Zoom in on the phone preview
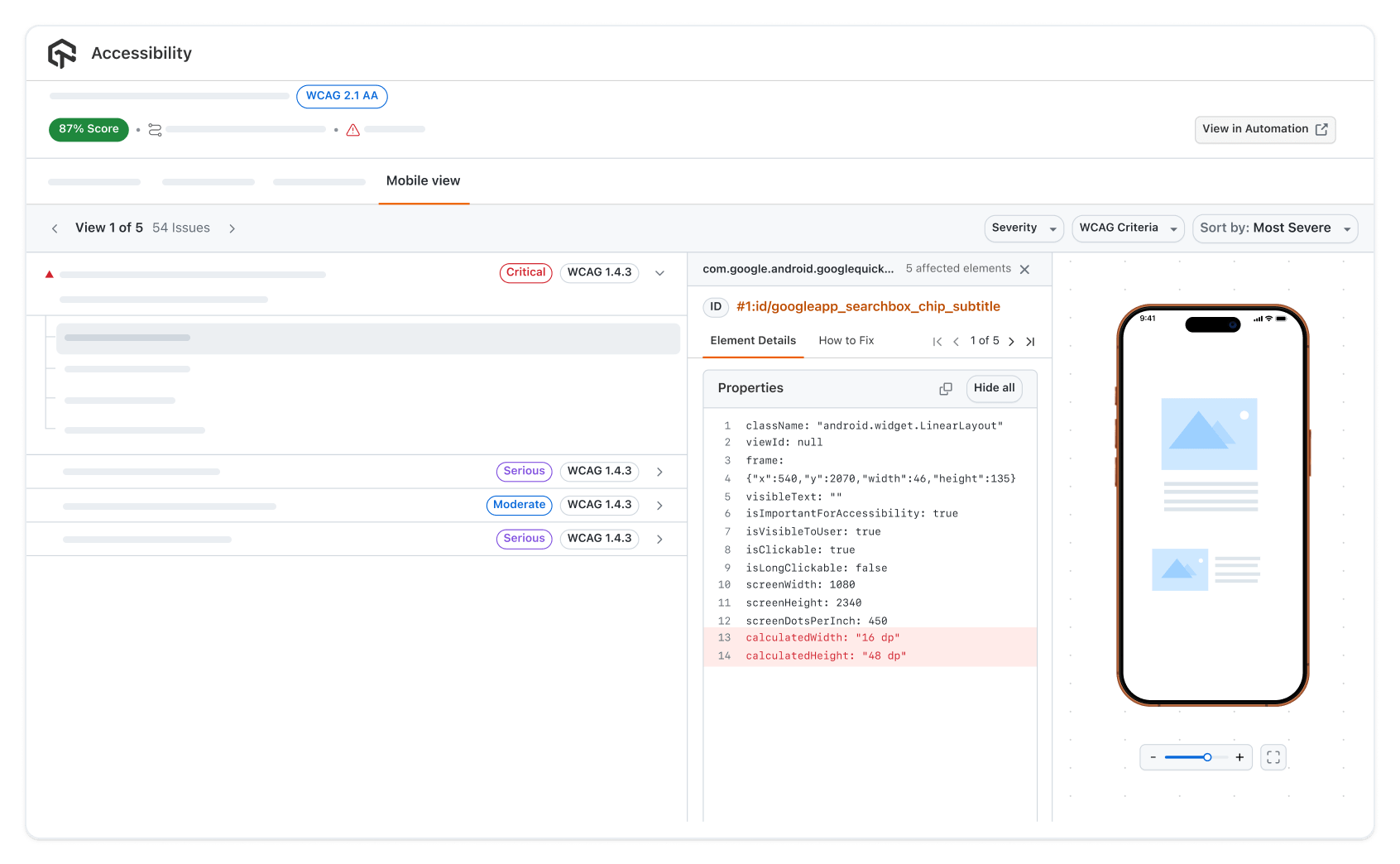 tap(1239, 756)
